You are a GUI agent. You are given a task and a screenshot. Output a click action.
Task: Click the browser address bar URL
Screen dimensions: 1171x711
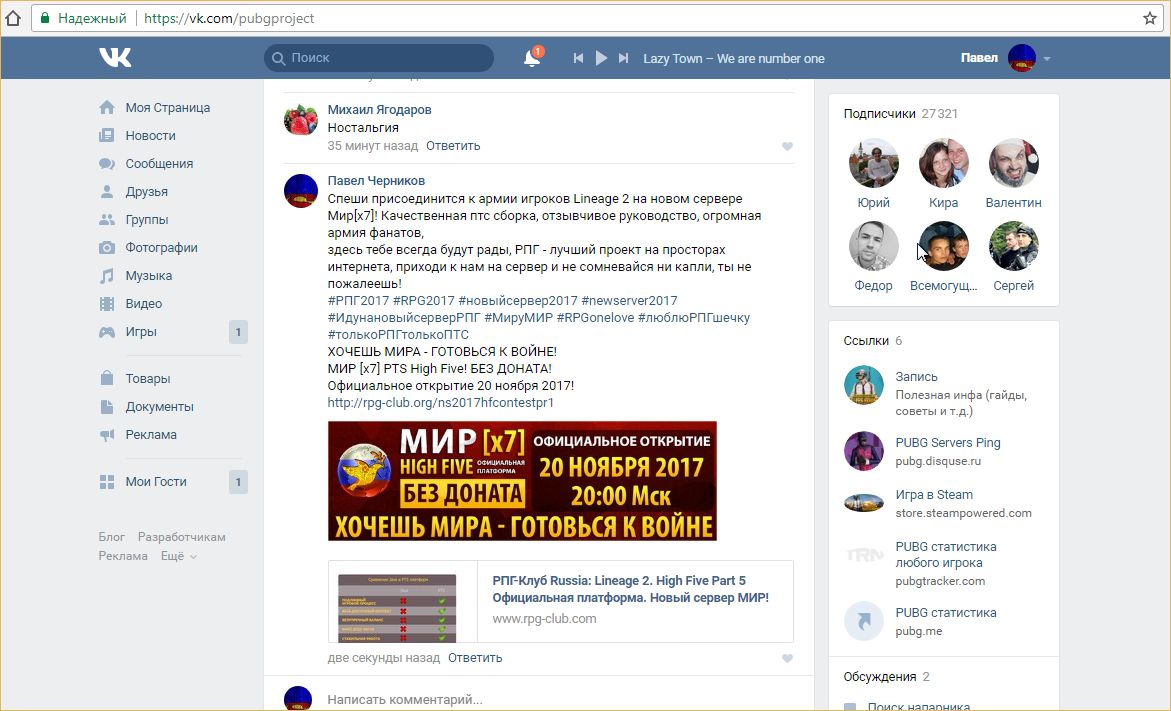point(229,18)
